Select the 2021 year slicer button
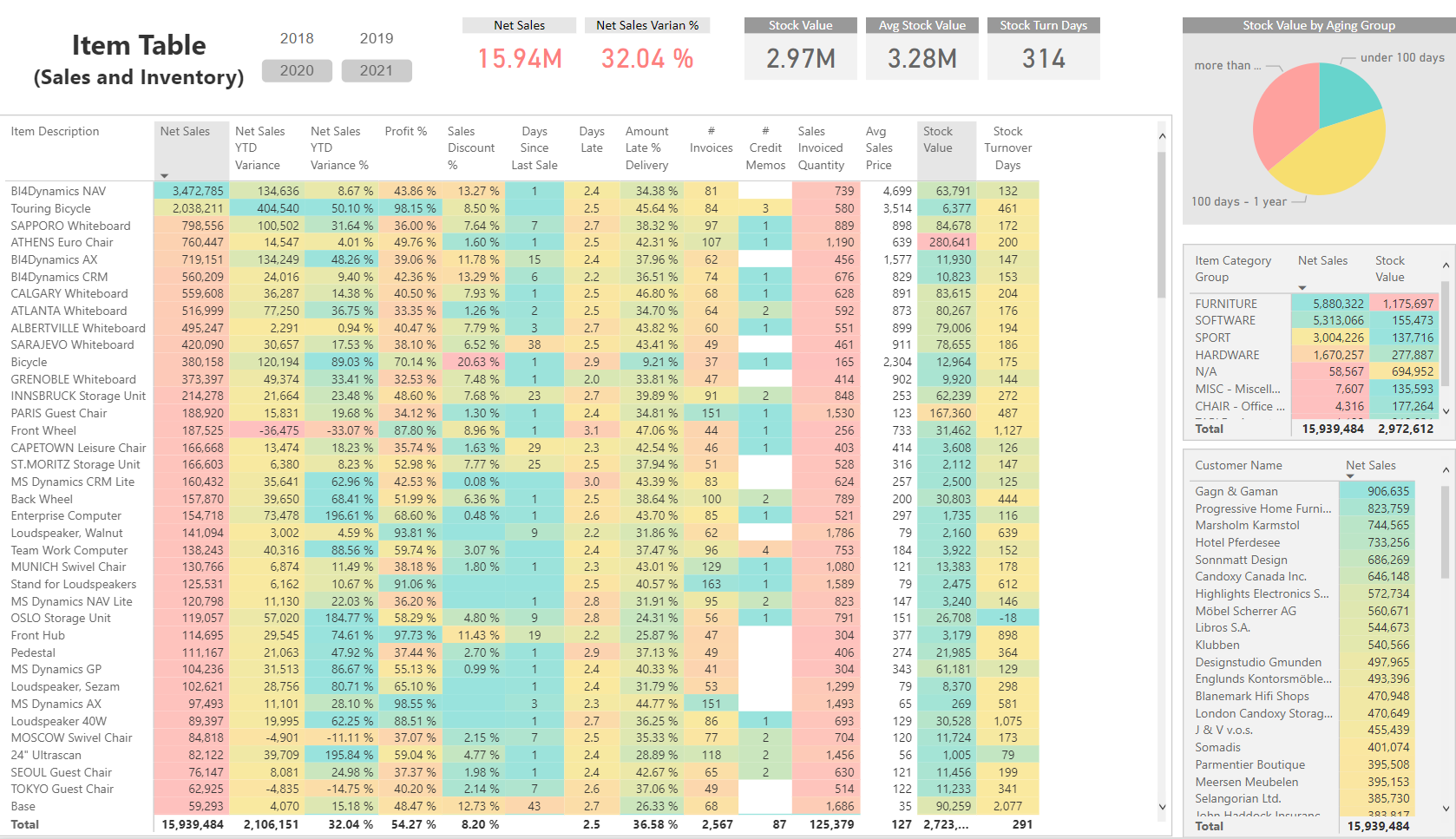 [x=377, y=70]
